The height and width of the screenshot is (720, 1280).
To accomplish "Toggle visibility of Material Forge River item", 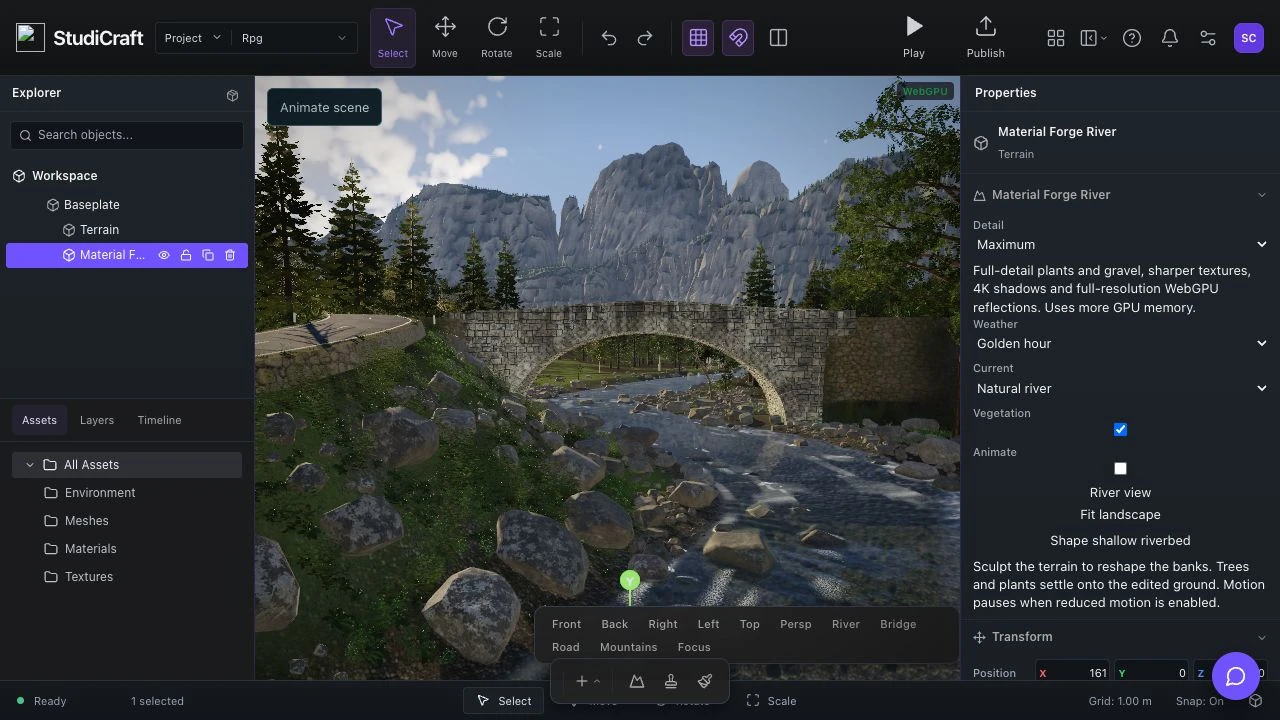I will [x=164, y=255].
